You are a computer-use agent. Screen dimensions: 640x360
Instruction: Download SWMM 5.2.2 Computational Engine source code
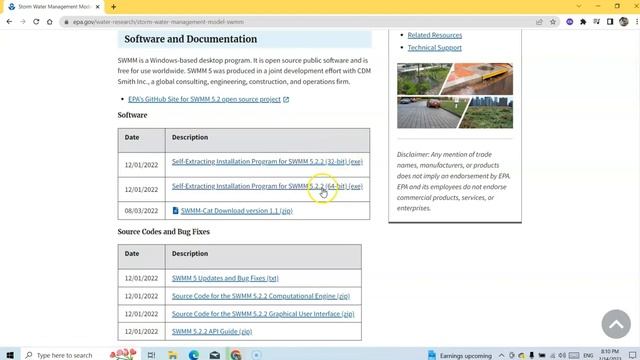coord(261,296)
